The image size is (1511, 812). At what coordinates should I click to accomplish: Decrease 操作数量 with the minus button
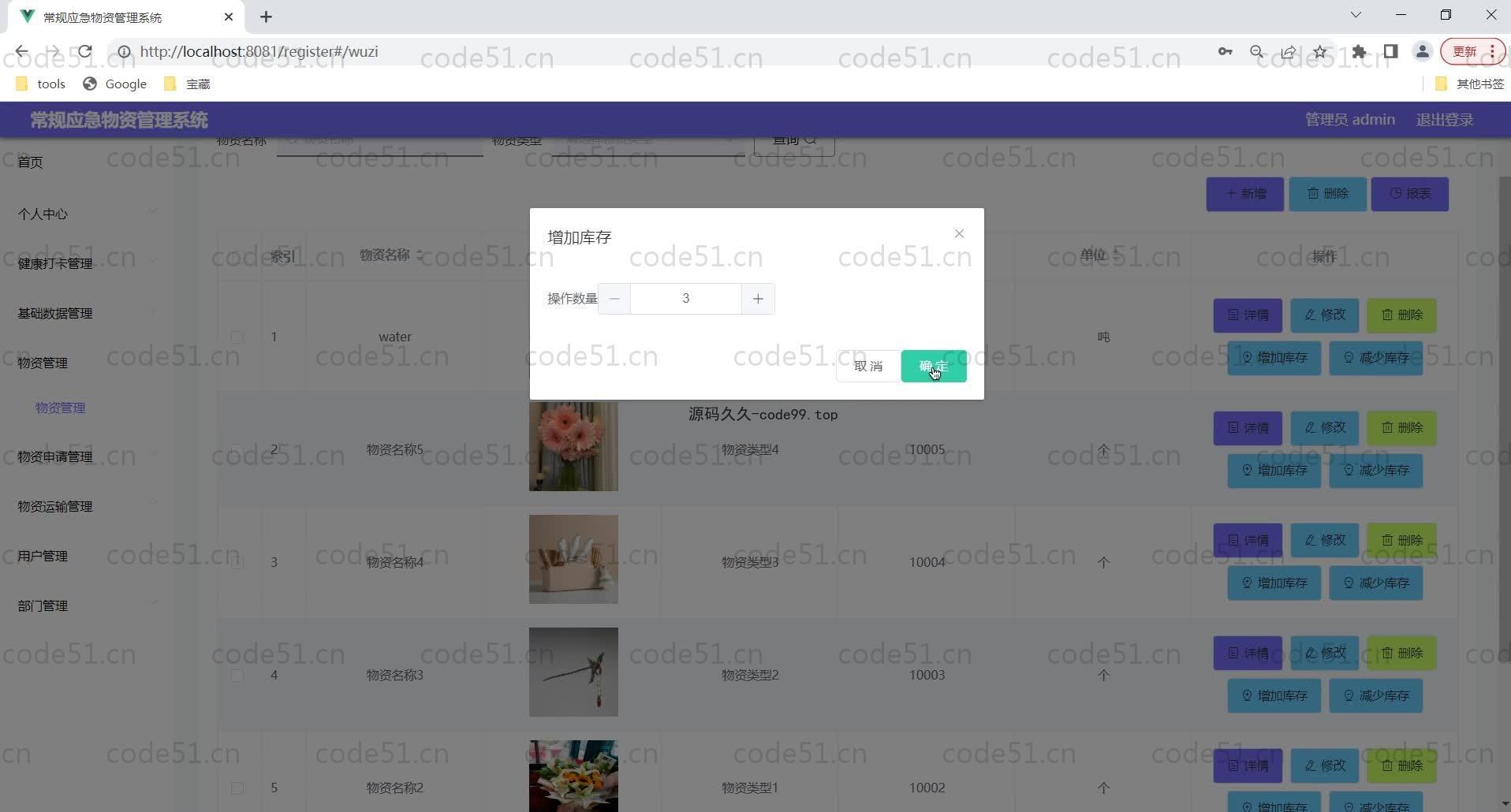tap(614, 299)
